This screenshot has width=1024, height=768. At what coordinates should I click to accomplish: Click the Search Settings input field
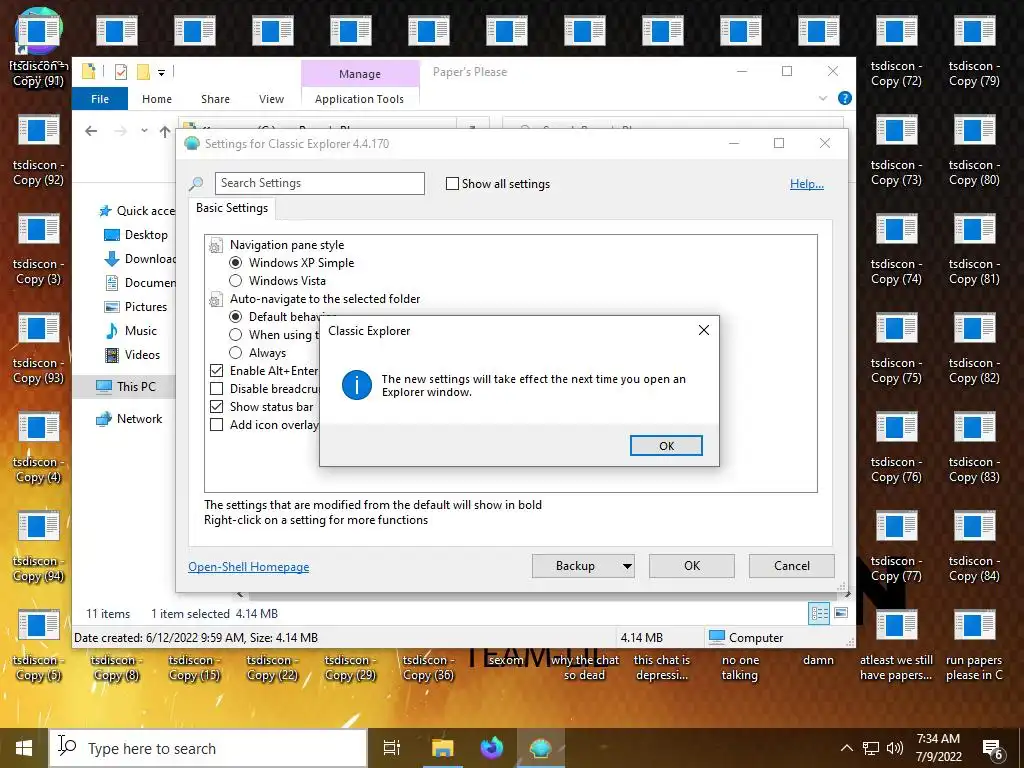pos(320,184)
